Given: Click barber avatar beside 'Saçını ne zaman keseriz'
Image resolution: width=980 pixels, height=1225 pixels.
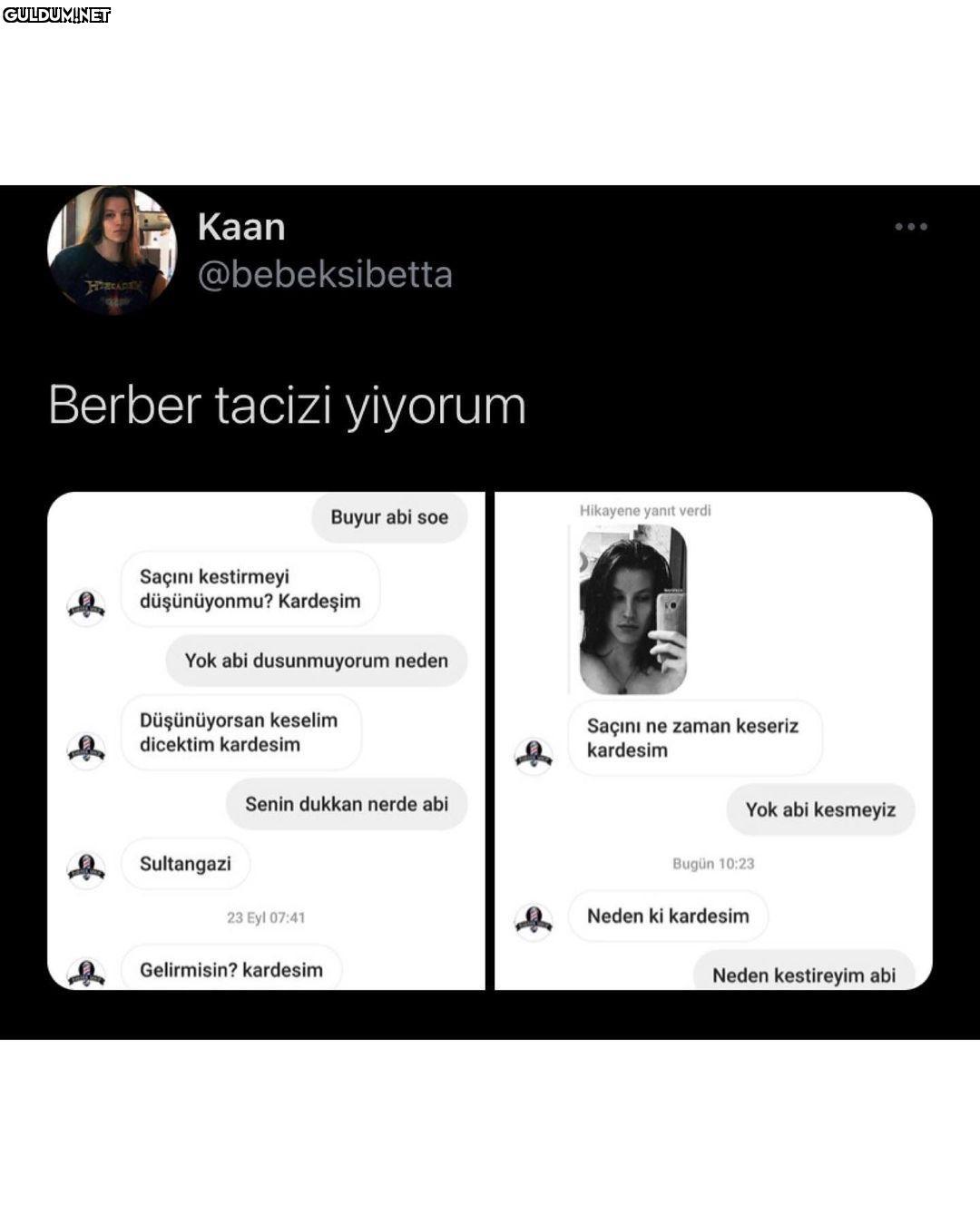Looking at the screenshot, I should (534, 756).
